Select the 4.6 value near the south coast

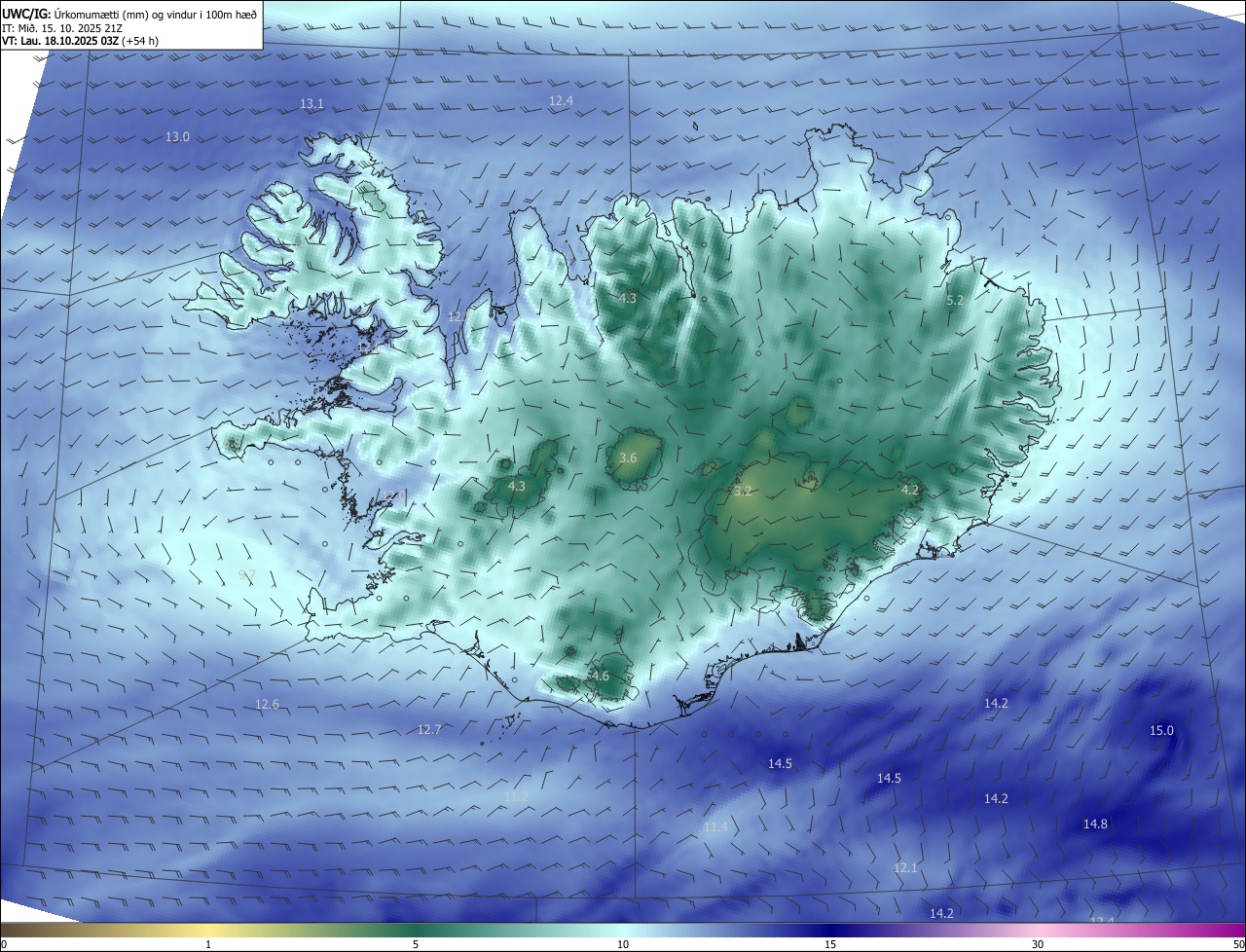coord(600,677)
